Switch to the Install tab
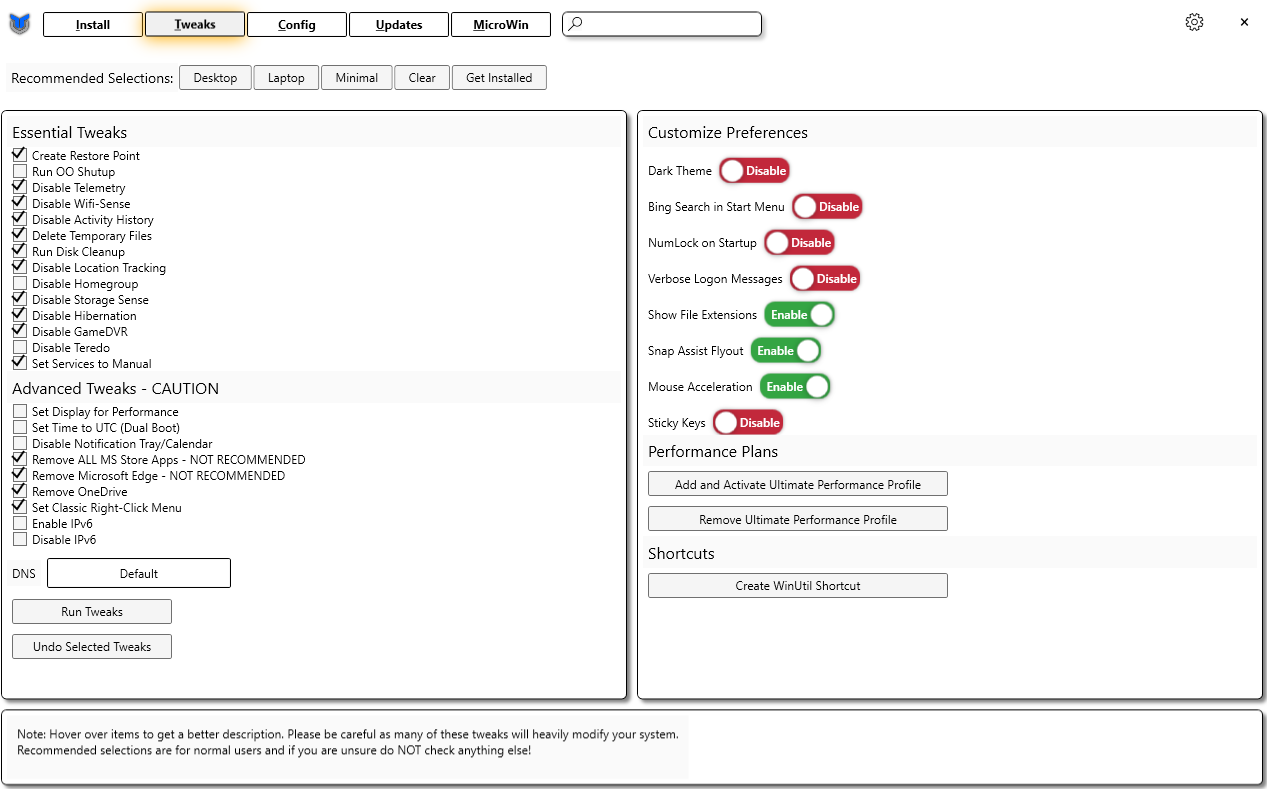1269x791 pixels. [93, 25]
